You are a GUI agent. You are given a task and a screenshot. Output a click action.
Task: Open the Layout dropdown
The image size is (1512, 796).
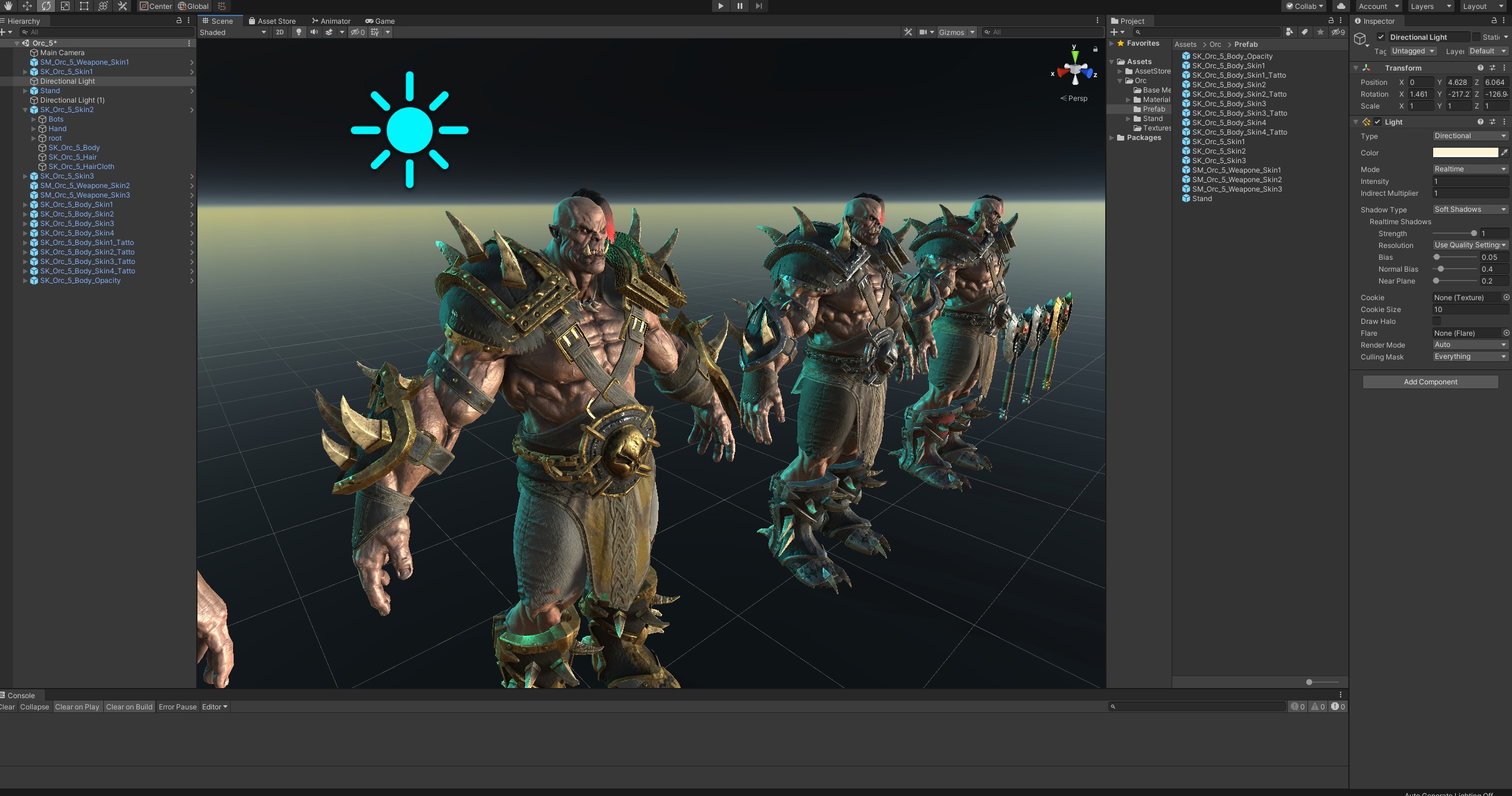click(1482, 6)
